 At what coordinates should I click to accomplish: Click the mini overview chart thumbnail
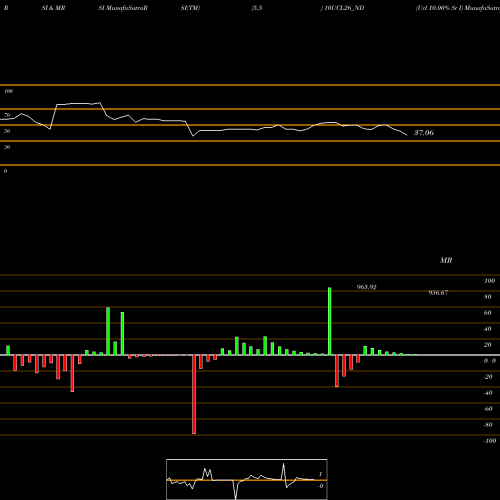point(247,479)
